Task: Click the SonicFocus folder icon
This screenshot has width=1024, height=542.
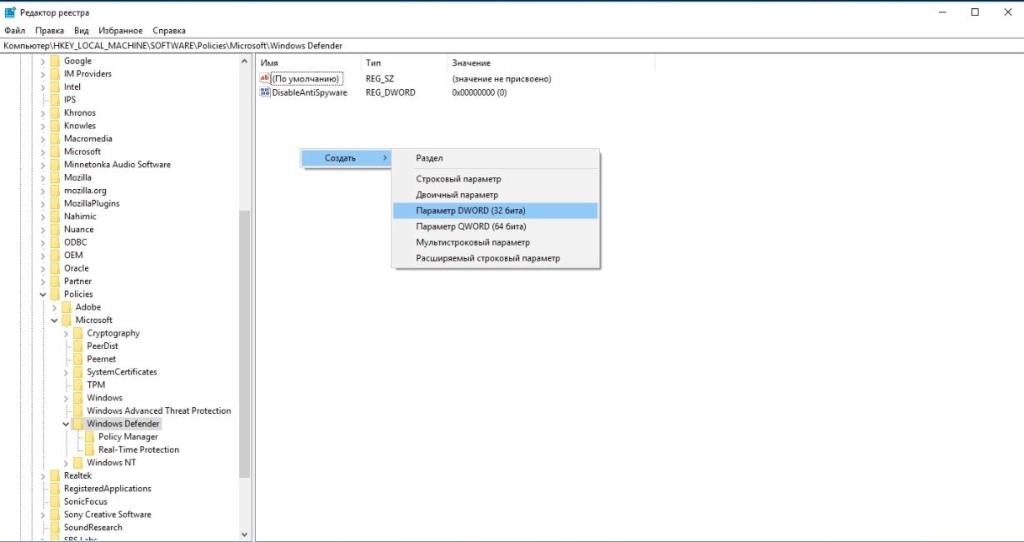Action: click(56, 501)
